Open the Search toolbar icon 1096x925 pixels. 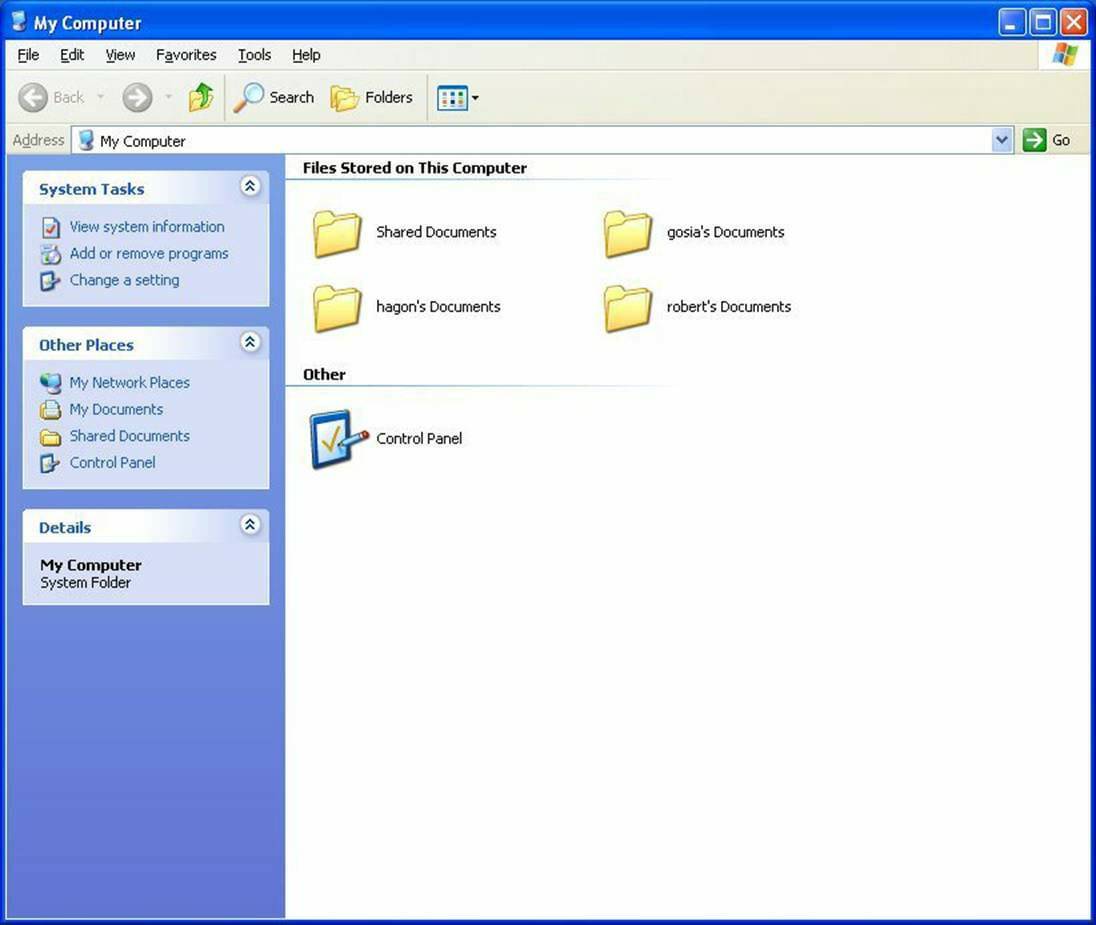click(273, 97)
